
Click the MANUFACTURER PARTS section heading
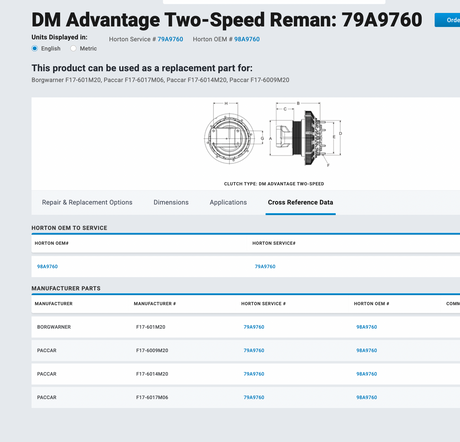[66, 288]
